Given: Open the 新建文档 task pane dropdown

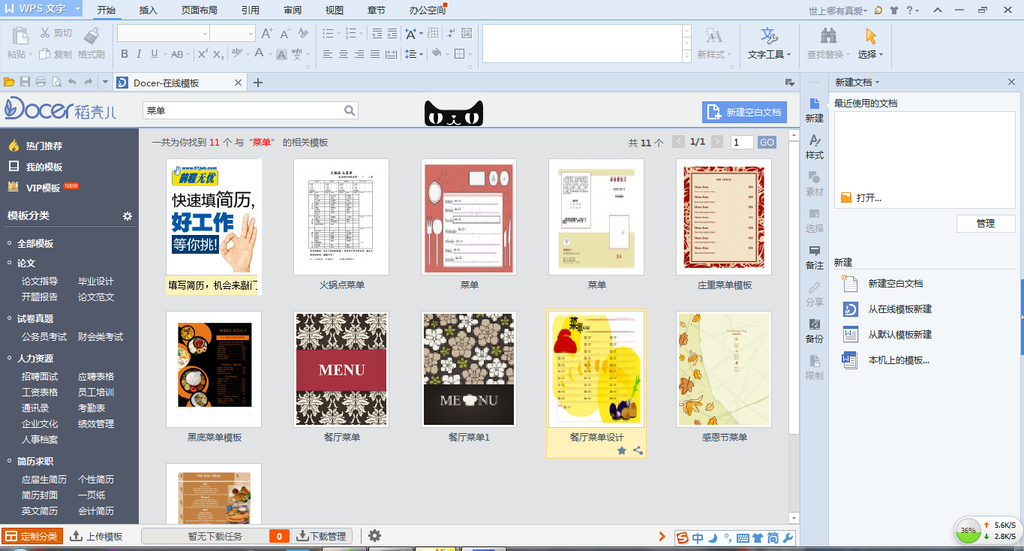Looking at the screenshot, I should point(877,82).
